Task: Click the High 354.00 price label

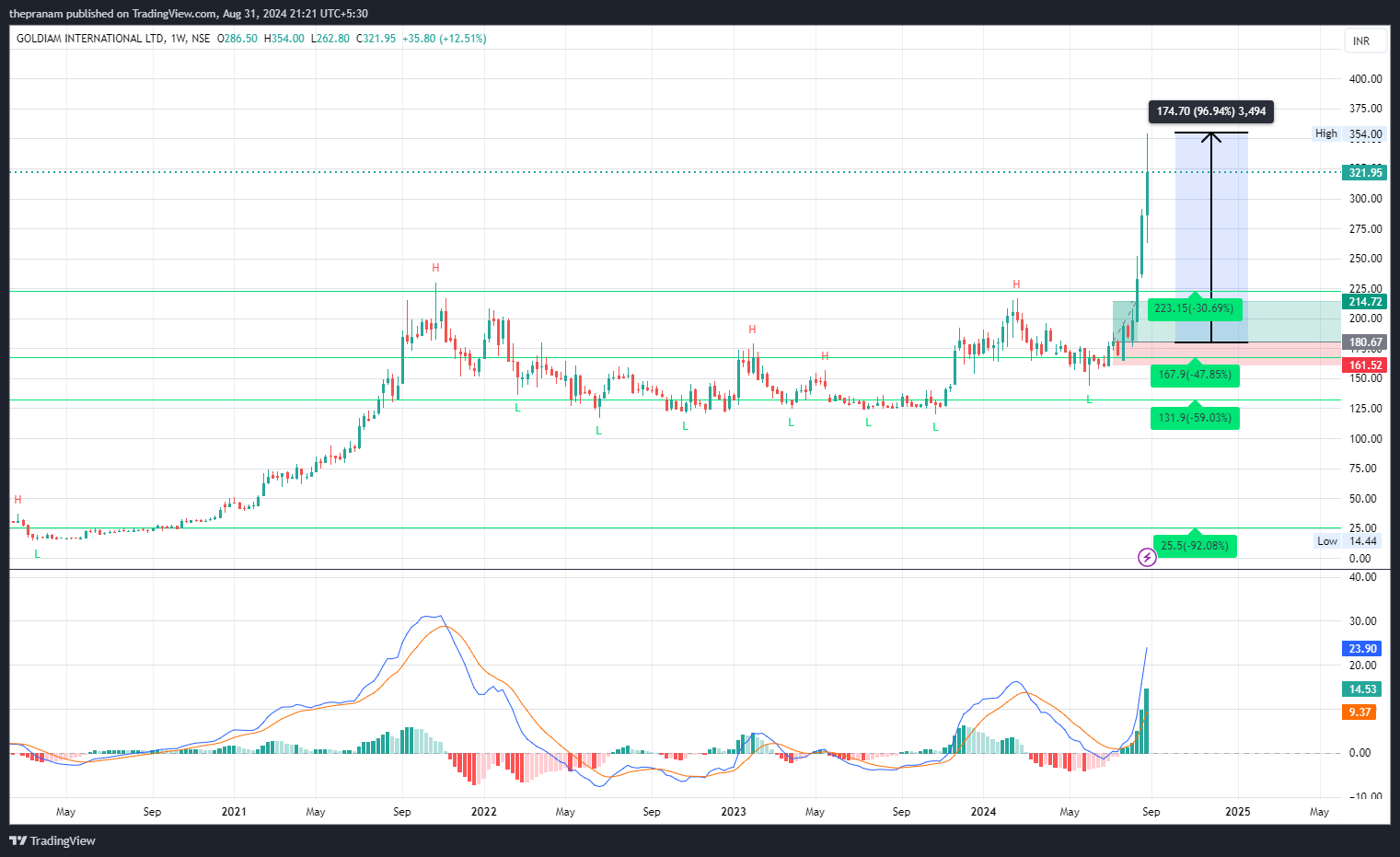Action: tap(1348, 133)
